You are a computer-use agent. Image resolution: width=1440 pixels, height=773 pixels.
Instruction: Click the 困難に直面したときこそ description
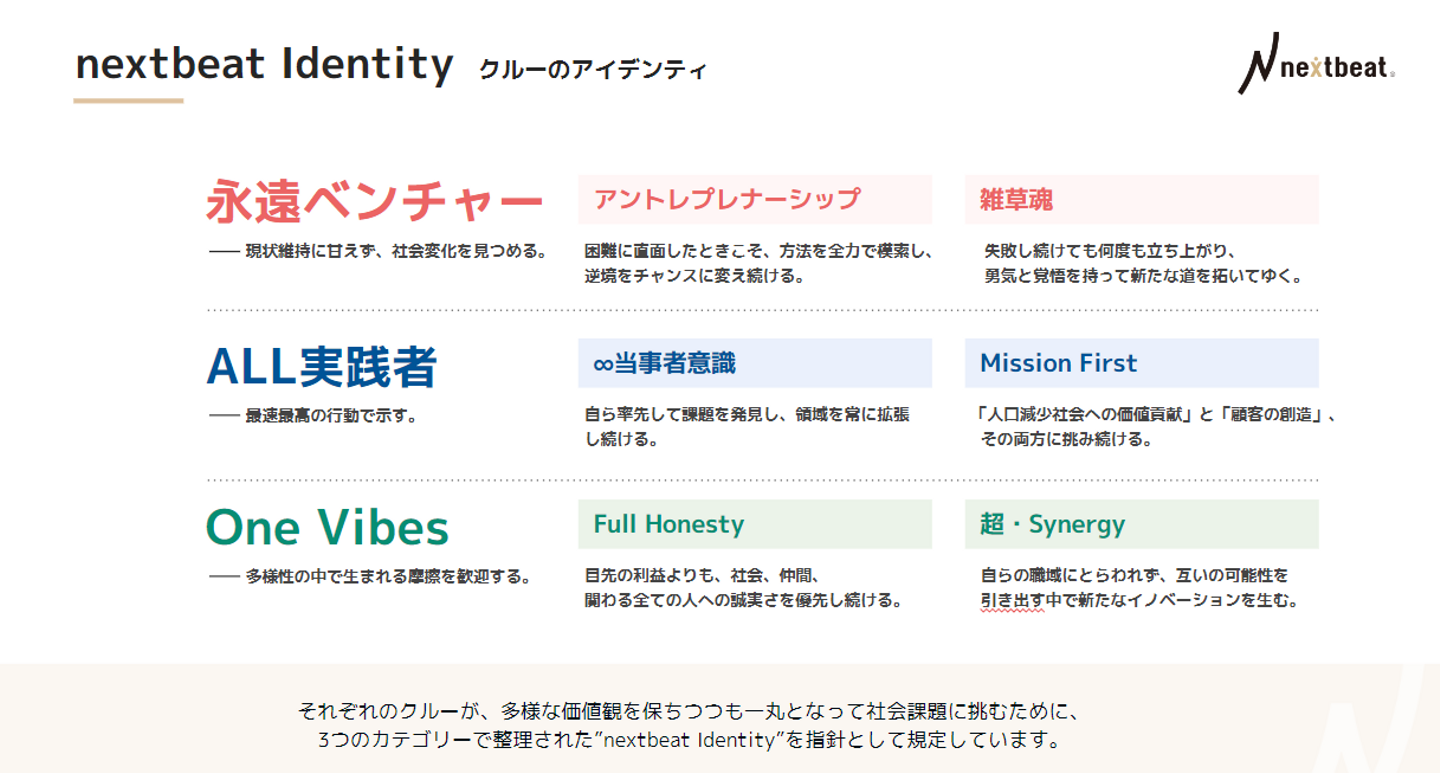[x=758, y=263]
